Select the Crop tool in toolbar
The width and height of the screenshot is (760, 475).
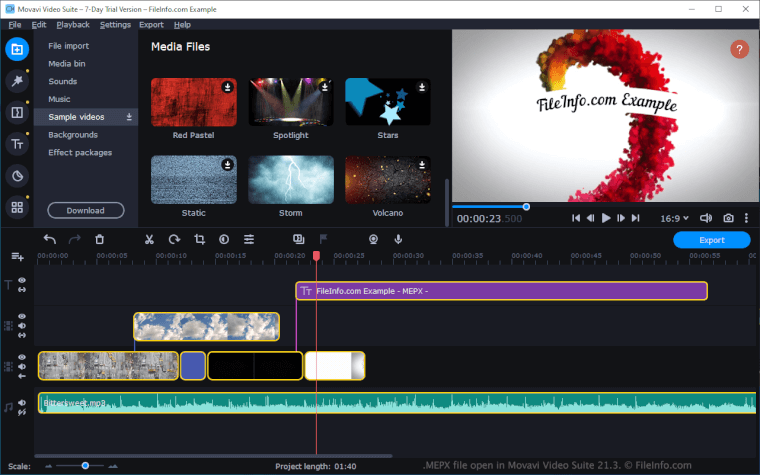[x=199, y=239]
